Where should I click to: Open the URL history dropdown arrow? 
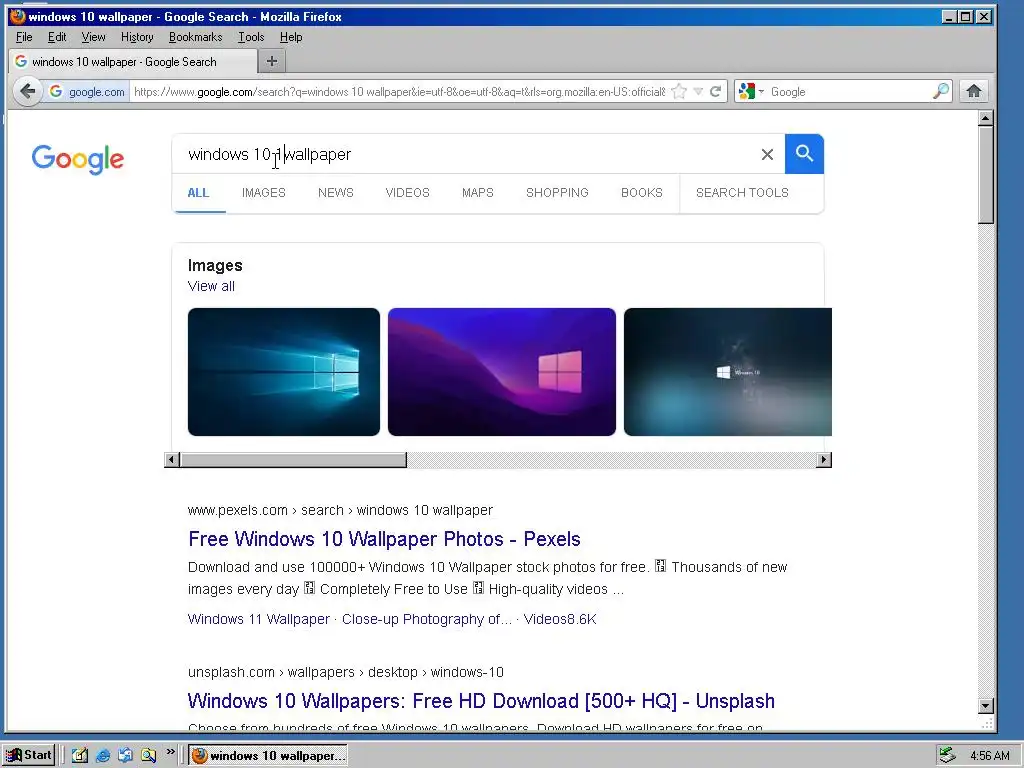point(698,91)
